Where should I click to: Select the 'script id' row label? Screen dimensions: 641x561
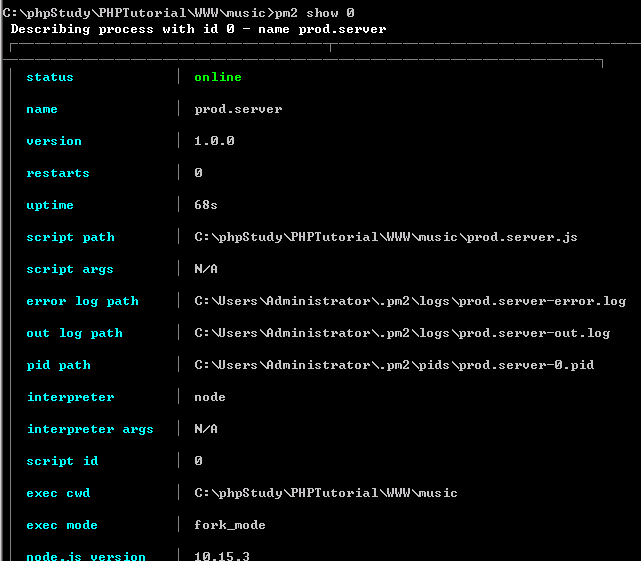click(62, 461)
